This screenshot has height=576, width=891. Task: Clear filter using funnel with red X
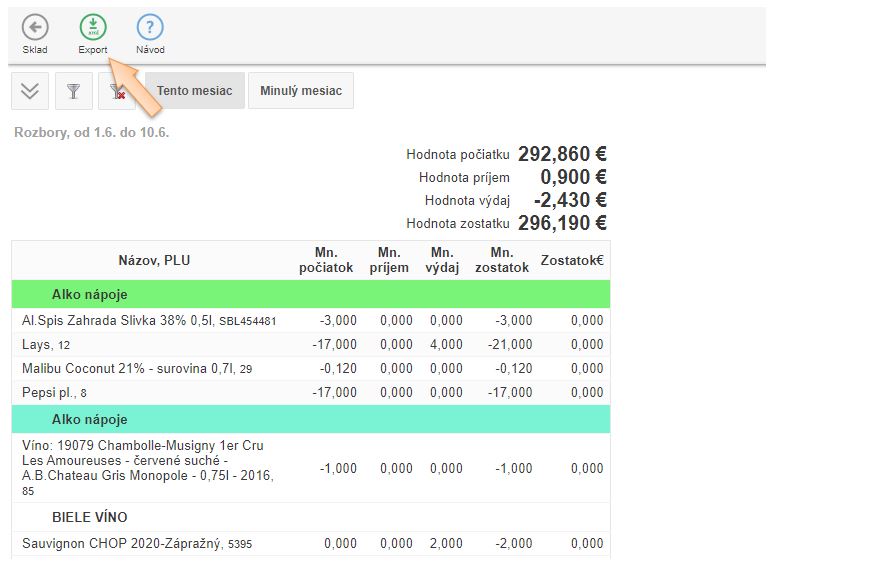(x=117, y=91)
